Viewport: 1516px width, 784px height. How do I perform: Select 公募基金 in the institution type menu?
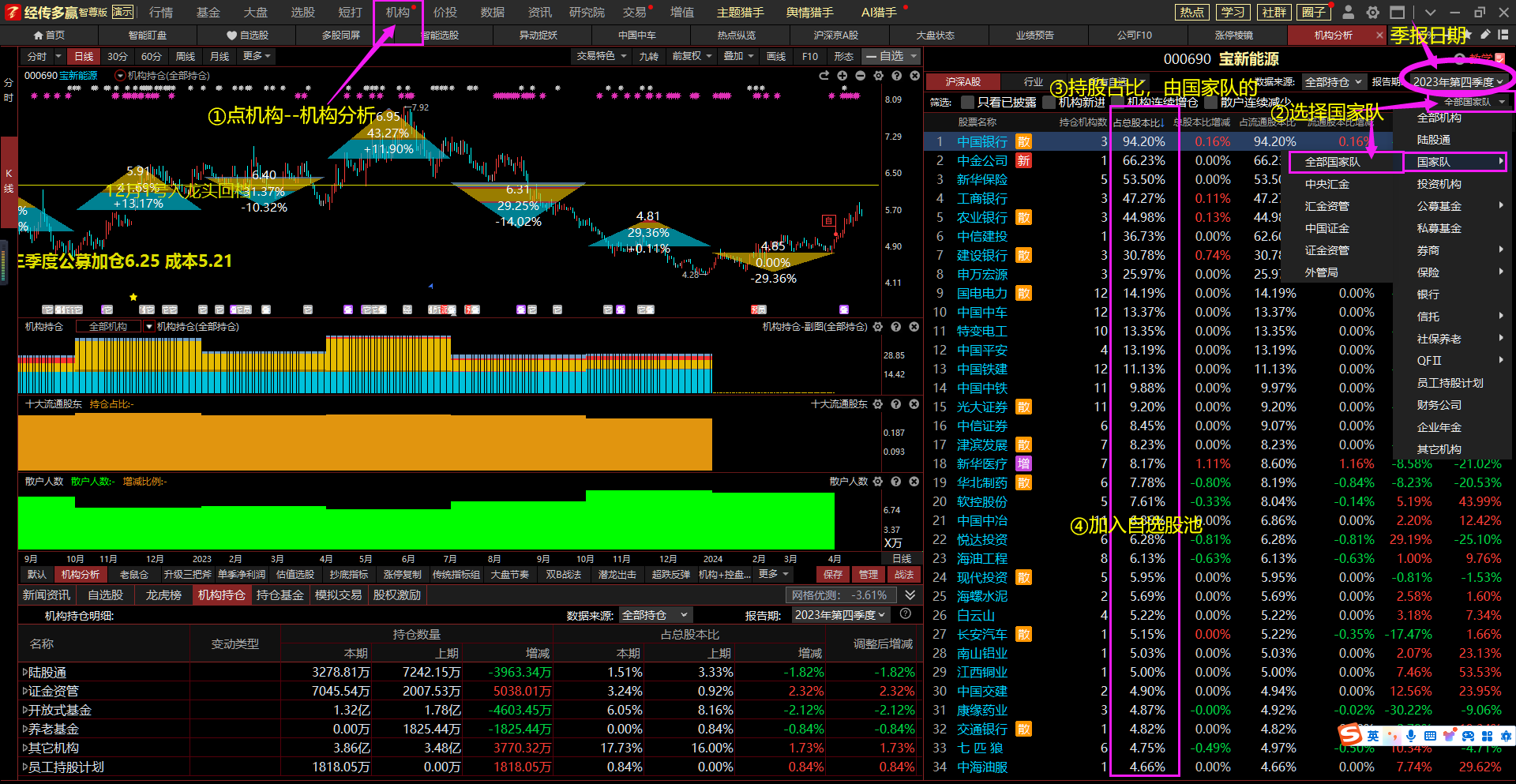pyautogui.click(x=1439, y=206)
